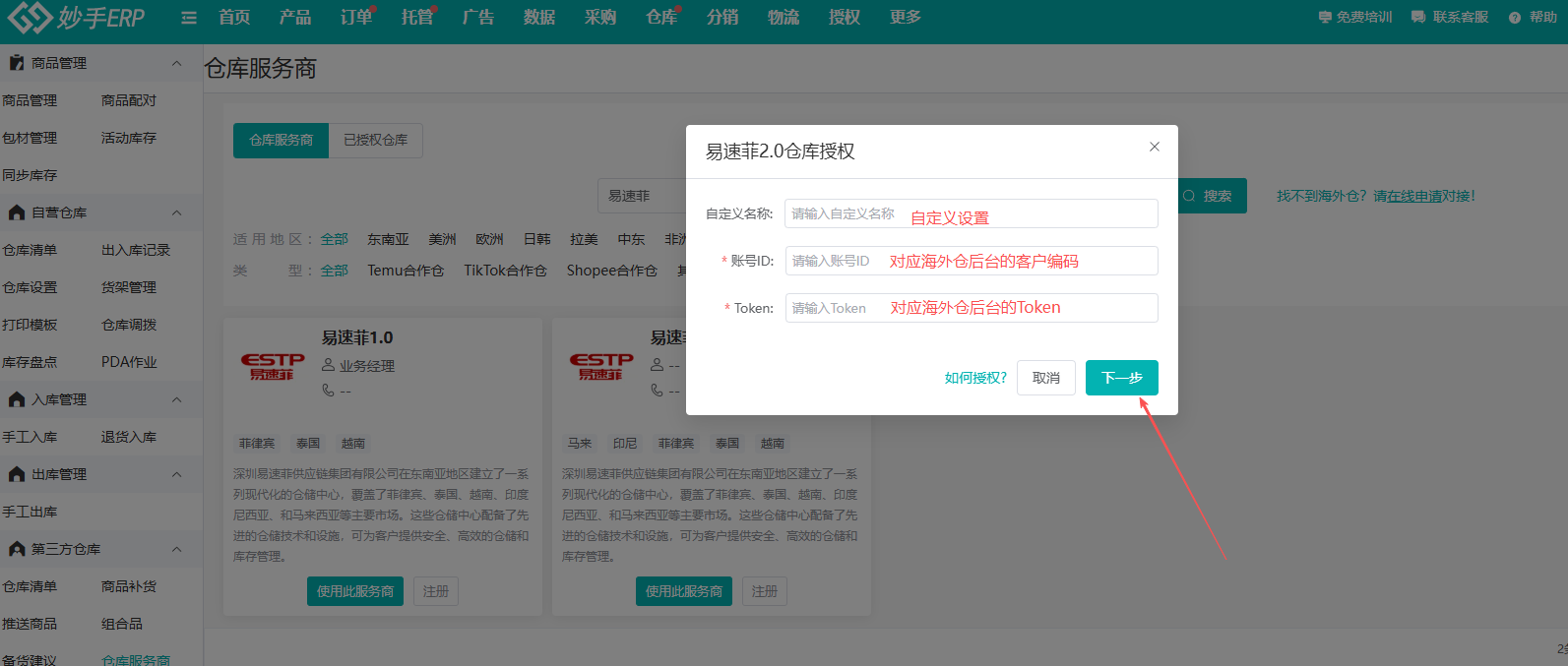
Task: Open 退货入库 in the sidebar
Action: (x=129, y=437)
